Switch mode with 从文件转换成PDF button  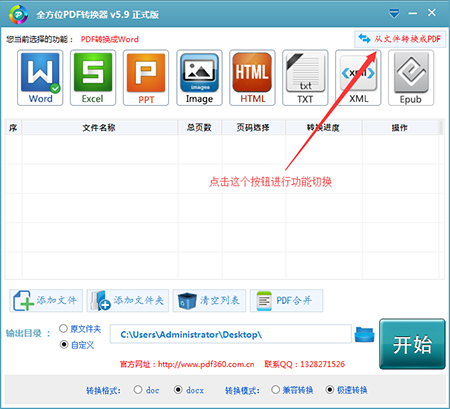[x=400, y=39]
